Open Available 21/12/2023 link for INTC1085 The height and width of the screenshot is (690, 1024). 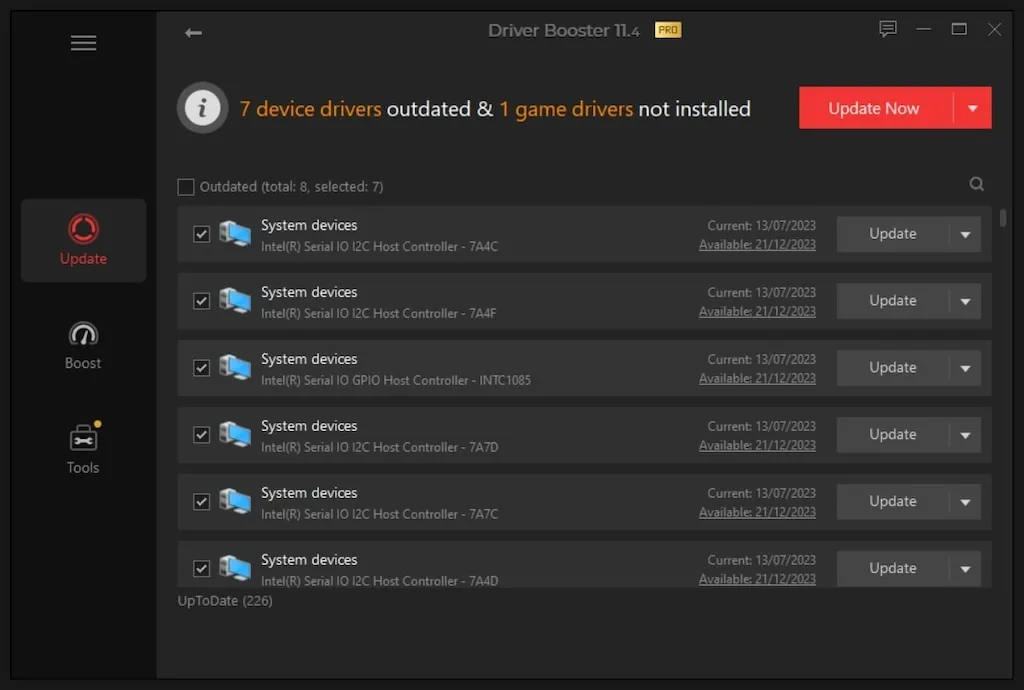point(757,379)
